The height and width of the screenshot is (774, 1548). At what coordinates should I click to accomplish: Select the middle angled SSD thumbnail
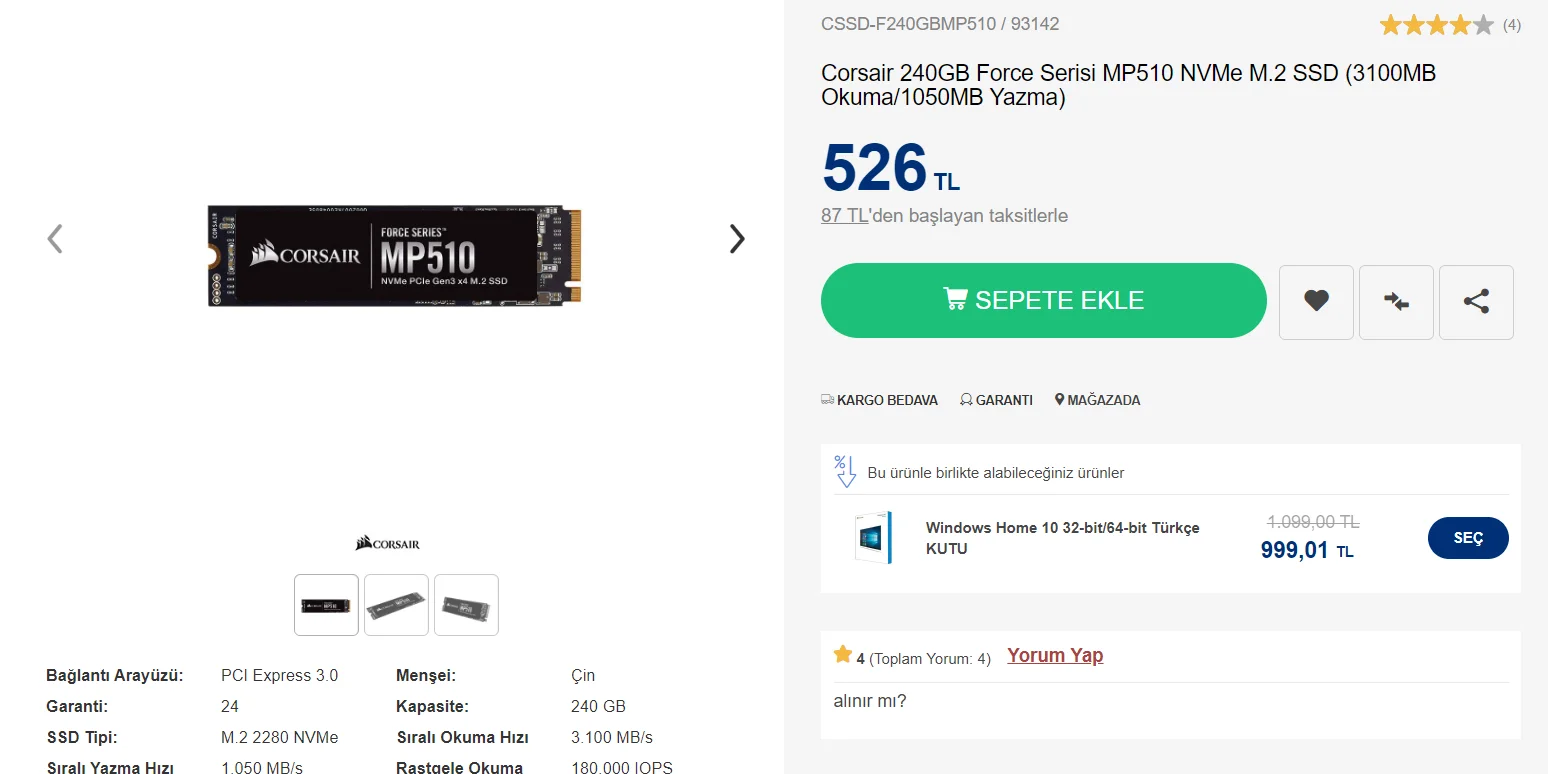[396, 604]
